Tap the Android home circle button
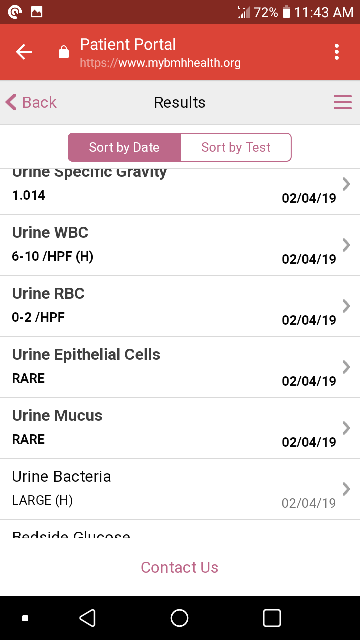 click(x=180, y=618)
